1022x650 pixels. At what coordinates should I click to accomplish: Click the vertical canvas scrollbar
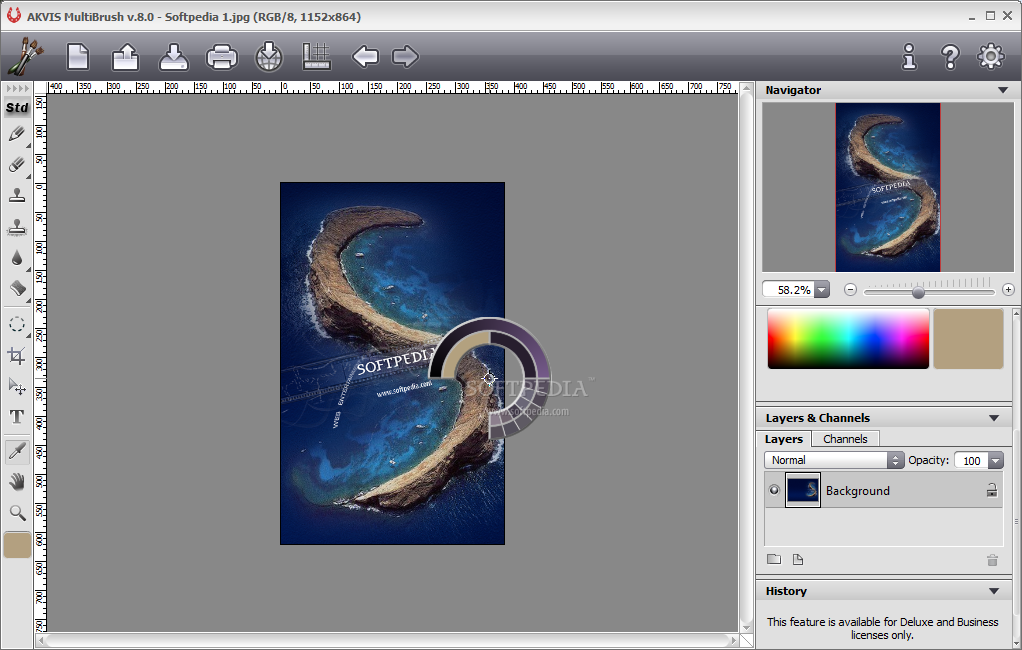point(747,357)
